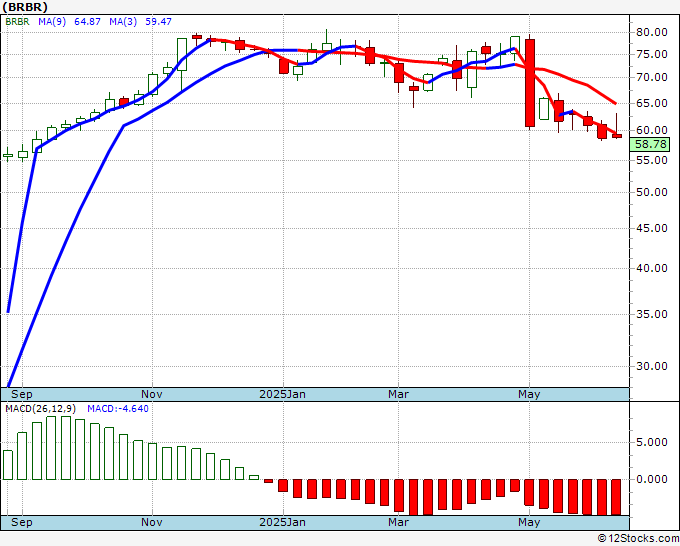680x546 pixels.
Task: Click the 5.000 MACD axis label
Action: [x=651, y=442]
